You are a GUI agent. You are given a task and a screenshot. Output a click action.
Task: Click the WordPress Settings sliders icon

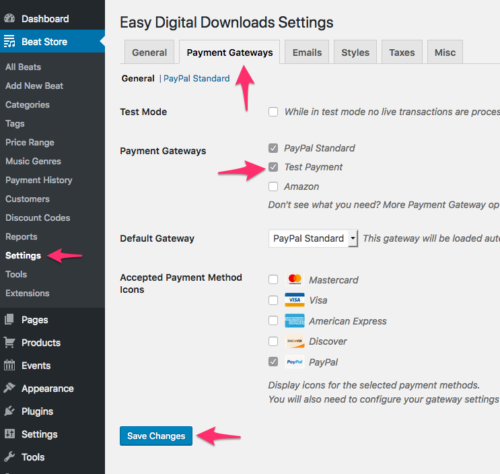tap(9, 434)
